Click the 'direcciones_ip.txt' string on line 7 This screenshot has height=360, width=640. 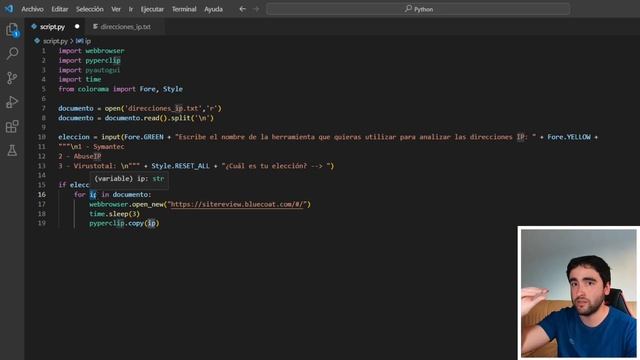point(163,109)
